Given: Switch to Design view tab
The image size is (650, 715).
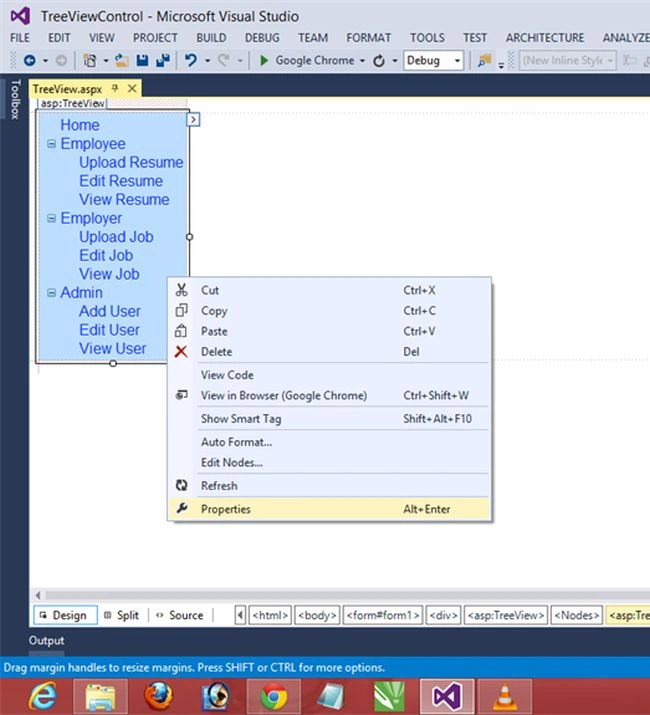Looking at the screenshot, I should [x=65, y=615].
